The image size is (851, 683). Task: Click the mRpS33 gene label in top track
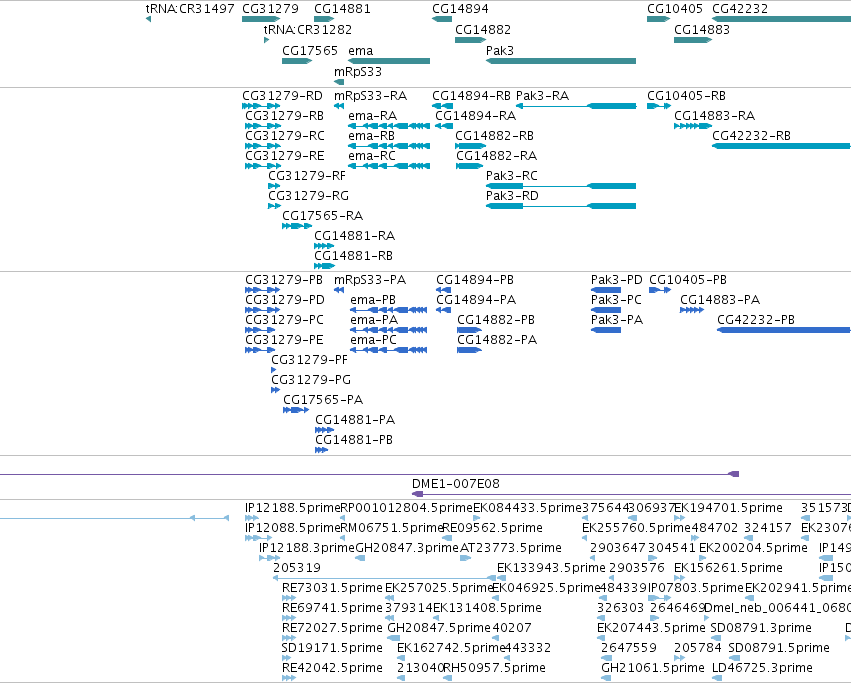(358, 72)
